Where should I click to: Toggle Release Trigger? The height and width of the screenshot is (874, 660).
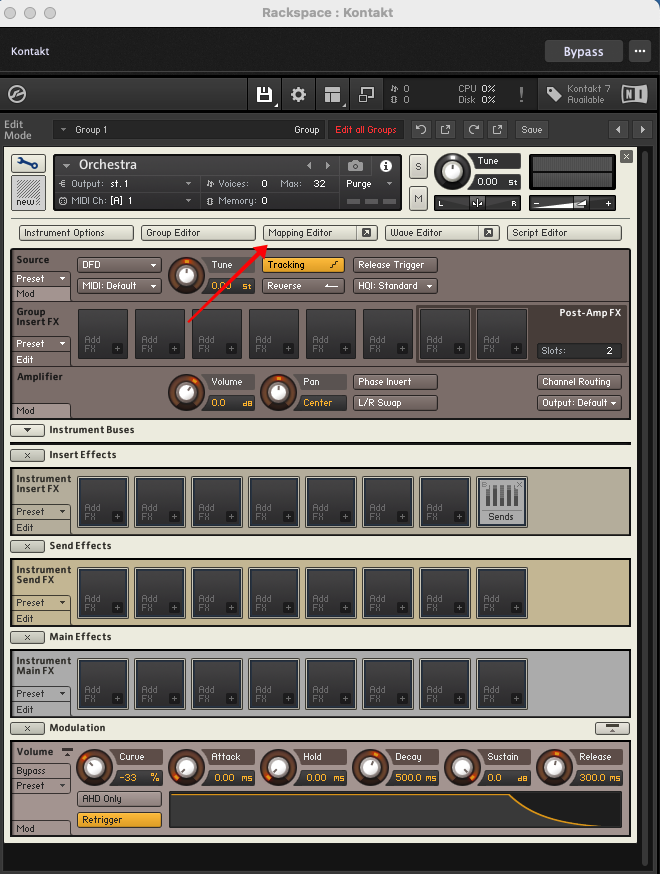click(395, 265)
